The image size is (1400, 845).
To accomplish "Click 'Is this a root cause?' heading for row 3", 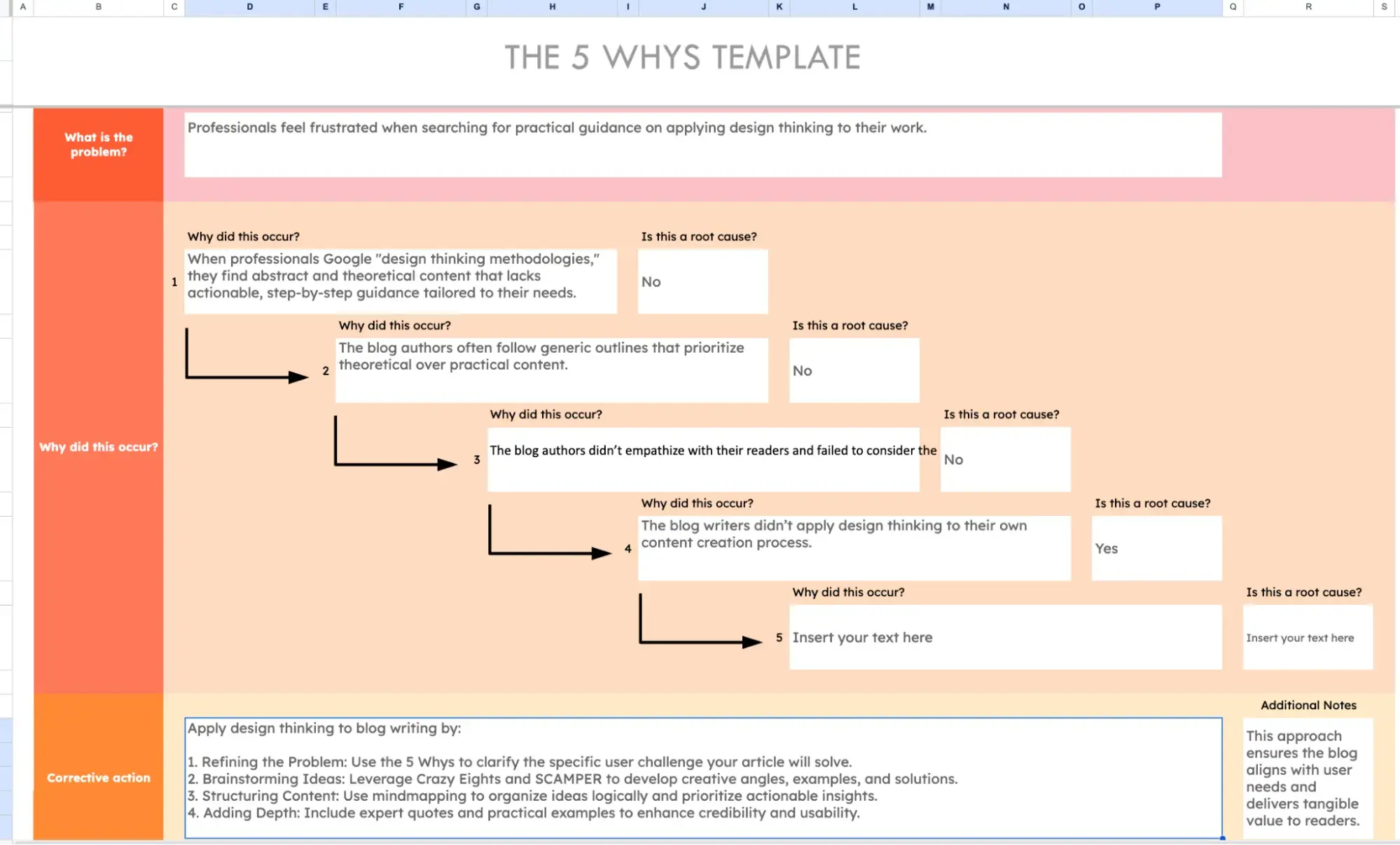I will (1002, 414).
